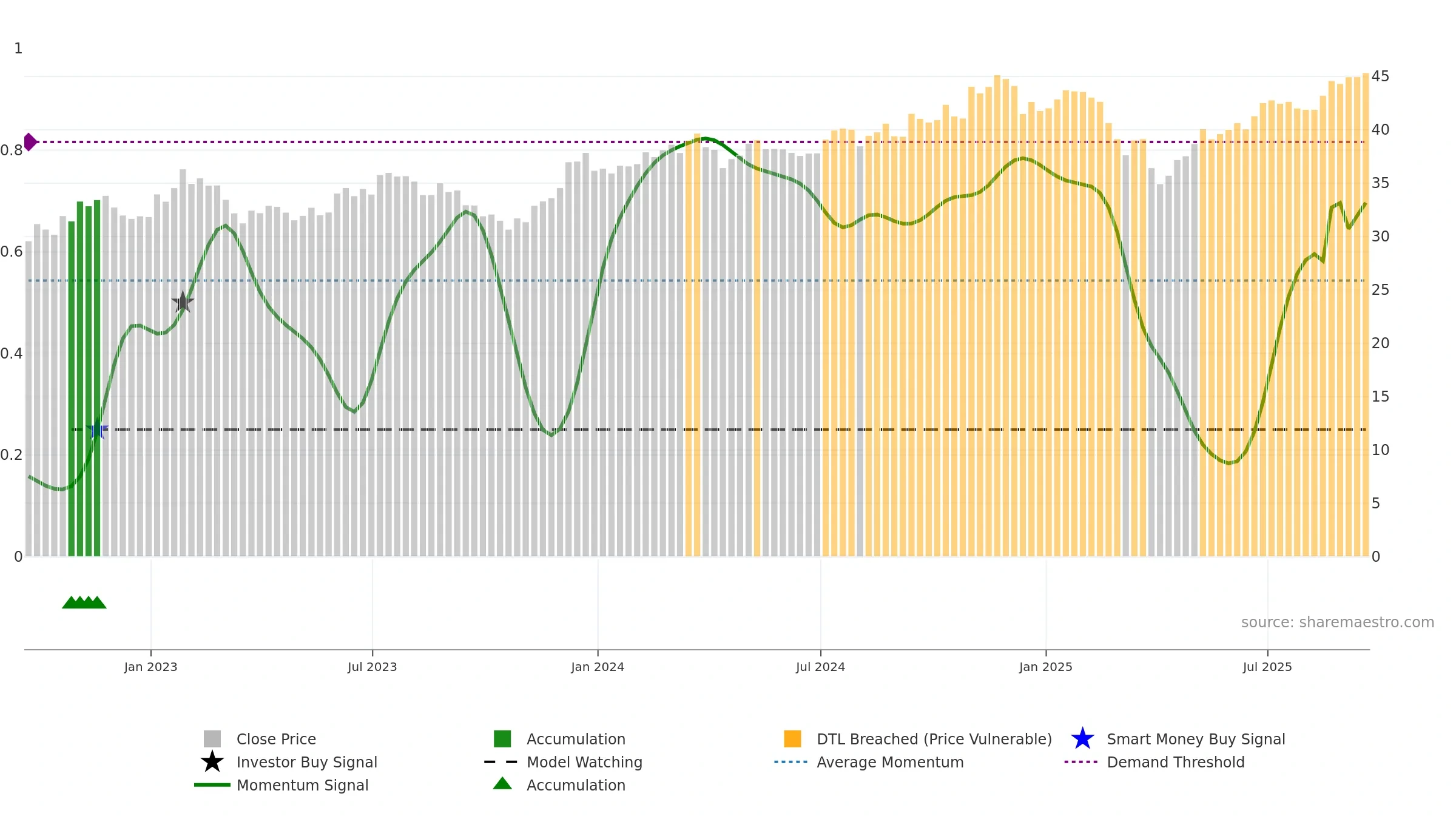
Task: Click the Jul 2025 axis label
Action: pyautogui.click(x=1267, y=667)
